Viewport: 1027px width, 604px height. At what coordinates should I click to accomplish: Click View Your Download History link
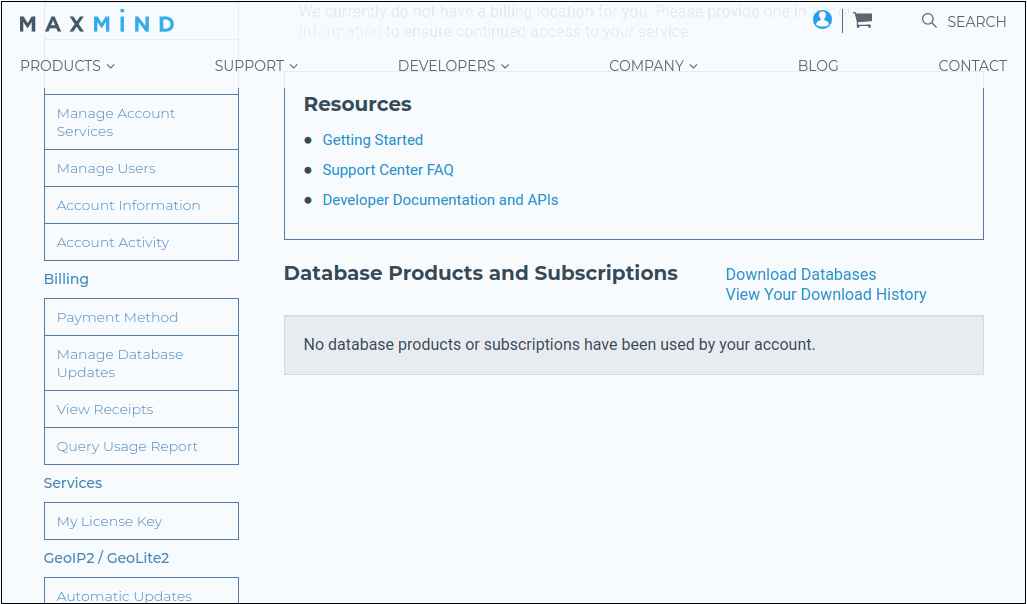(x=826, y=294)
